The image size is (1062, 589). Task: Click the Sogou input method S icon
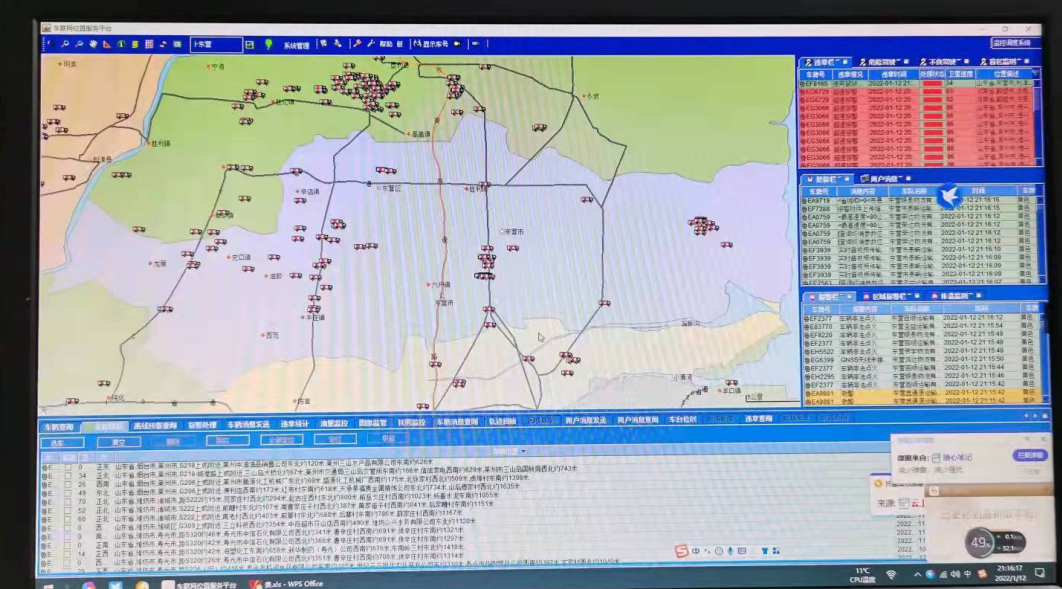(x=681, y=551)
